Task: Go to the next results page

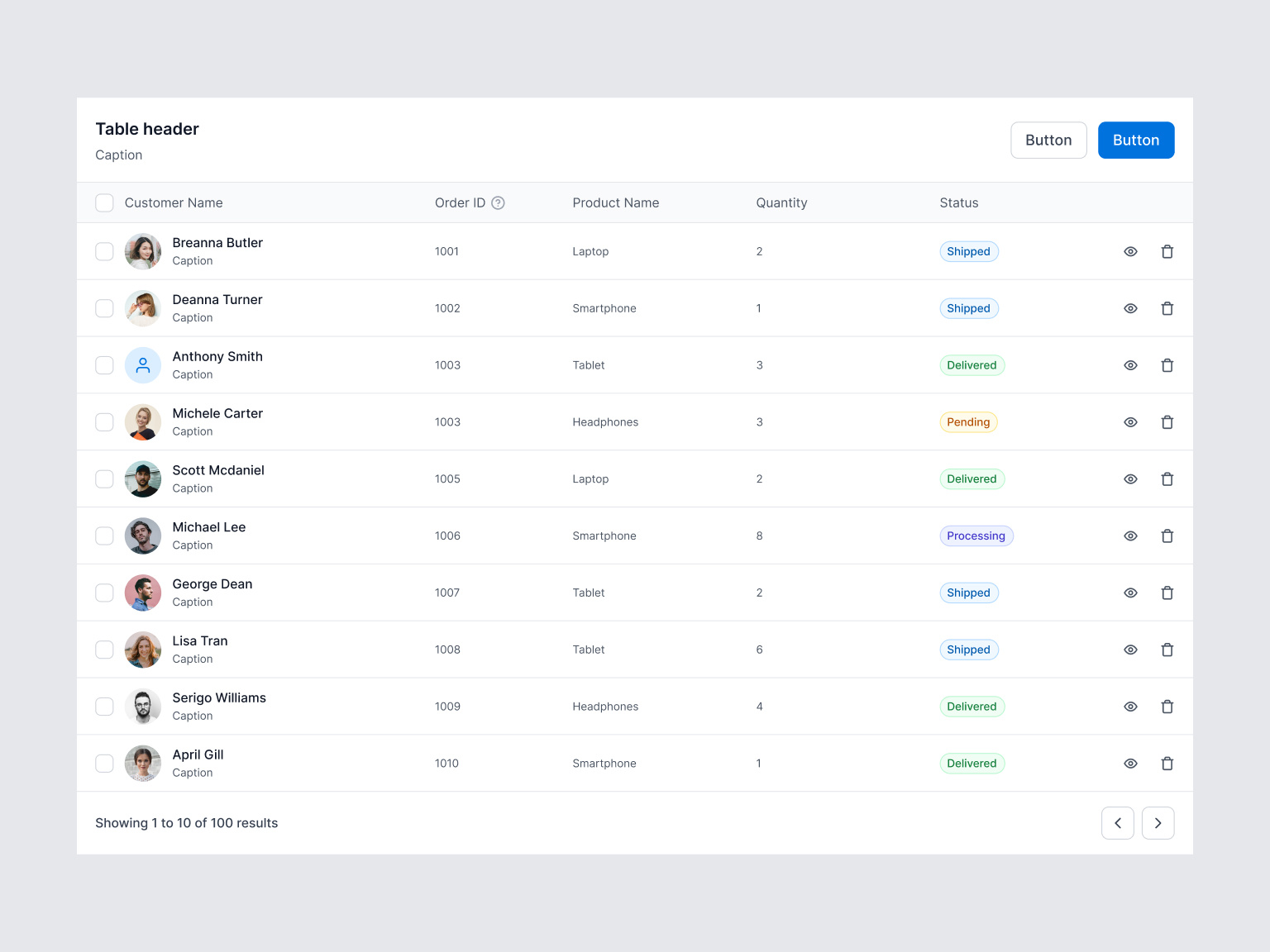Action: coord(1158,823)
